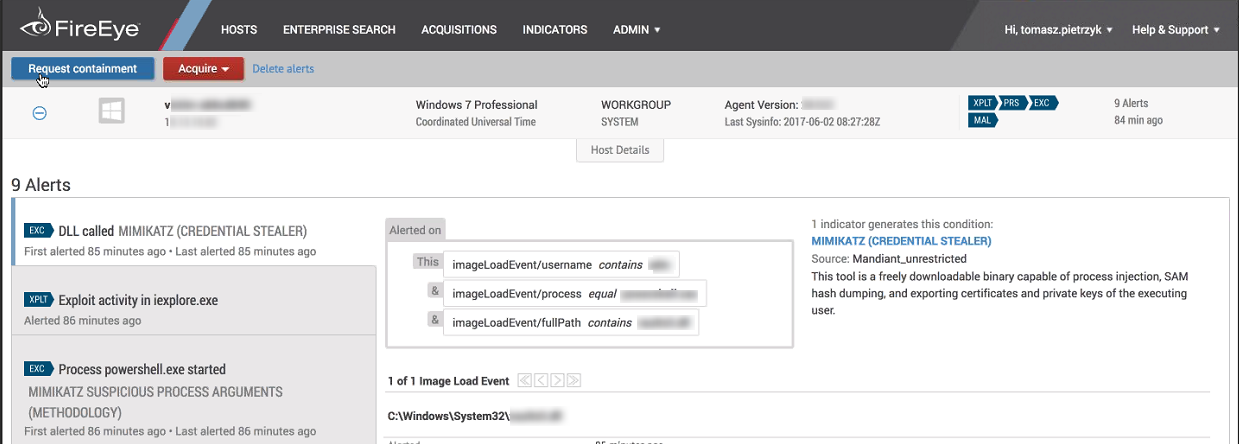Go to previous image load event
This screenshot has height=444, width=1239.
click(541, 381)
